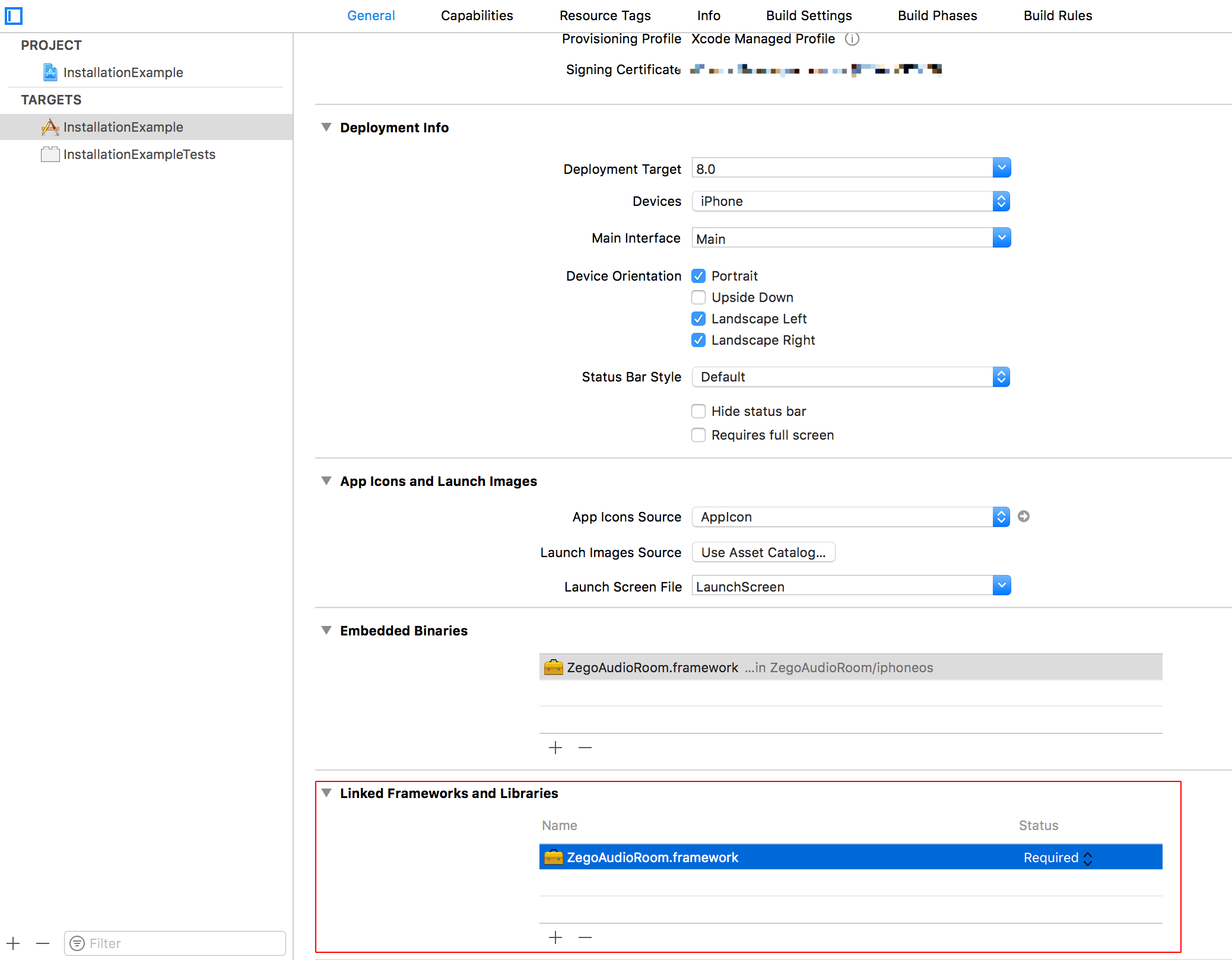
Task: Click toolbox icon of embedded ZegoAudioRoom.framework
Action: pyautogui.click(x=554, y=667)
